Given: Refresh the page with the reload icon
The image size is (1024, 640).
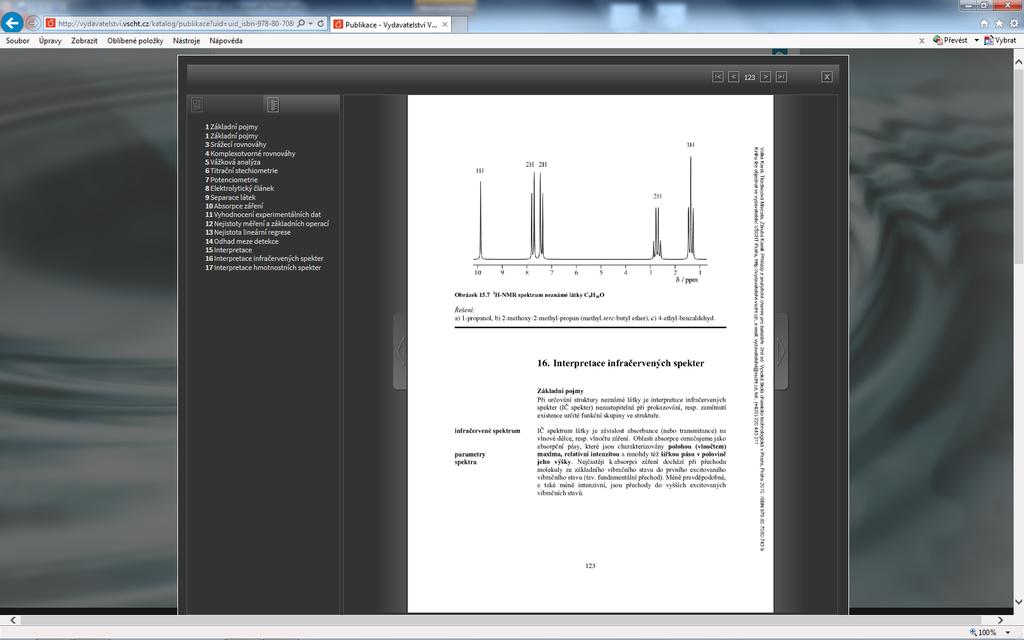Looking at the screenshot, I should [321, 24].
